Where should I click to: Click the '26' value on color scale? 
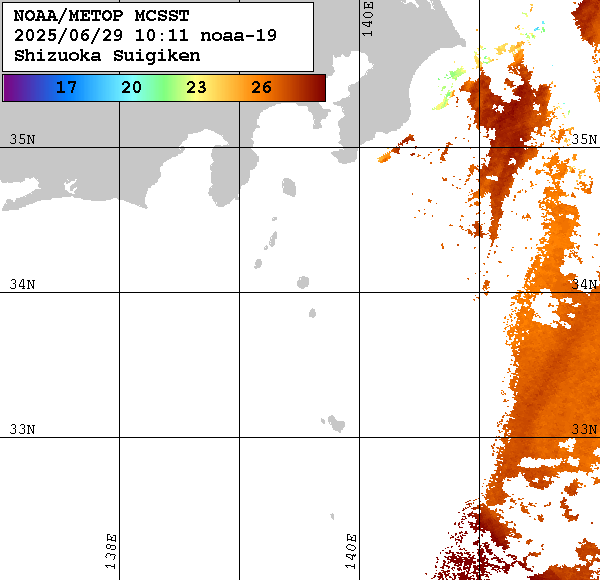[261, 88]
